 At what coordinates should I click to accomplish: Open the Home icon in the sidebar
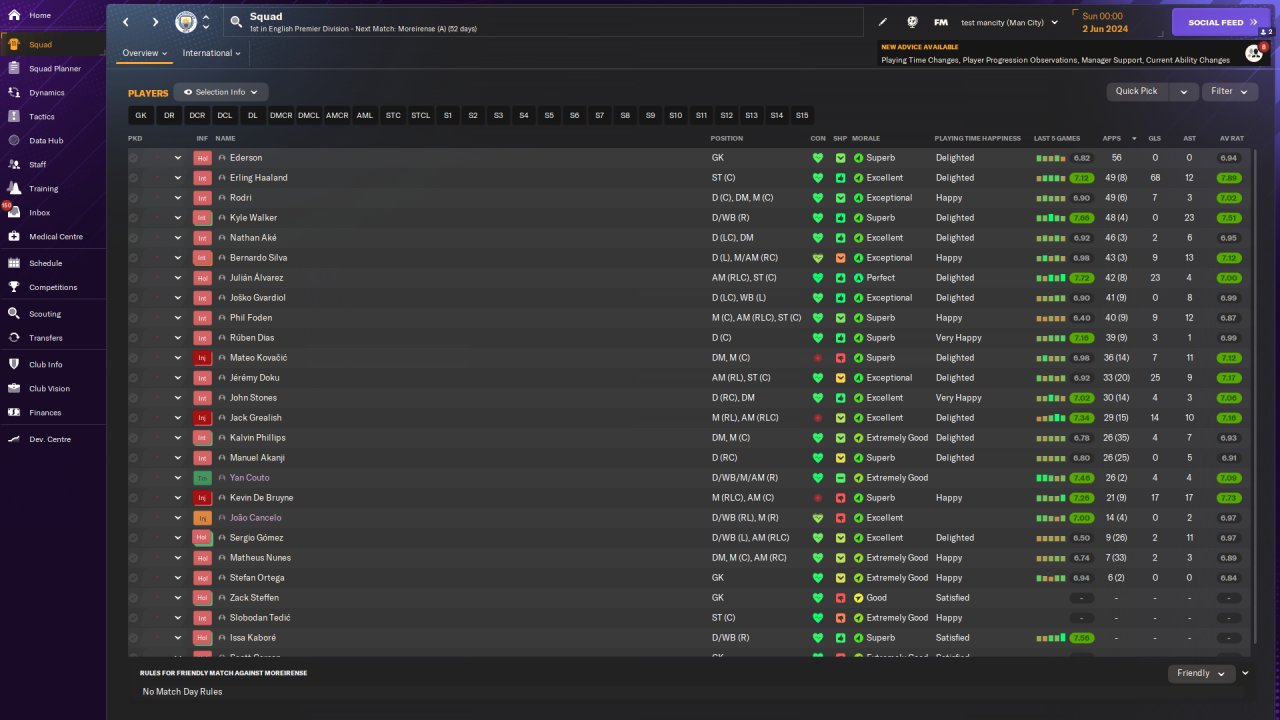click(x=14, y=15)
